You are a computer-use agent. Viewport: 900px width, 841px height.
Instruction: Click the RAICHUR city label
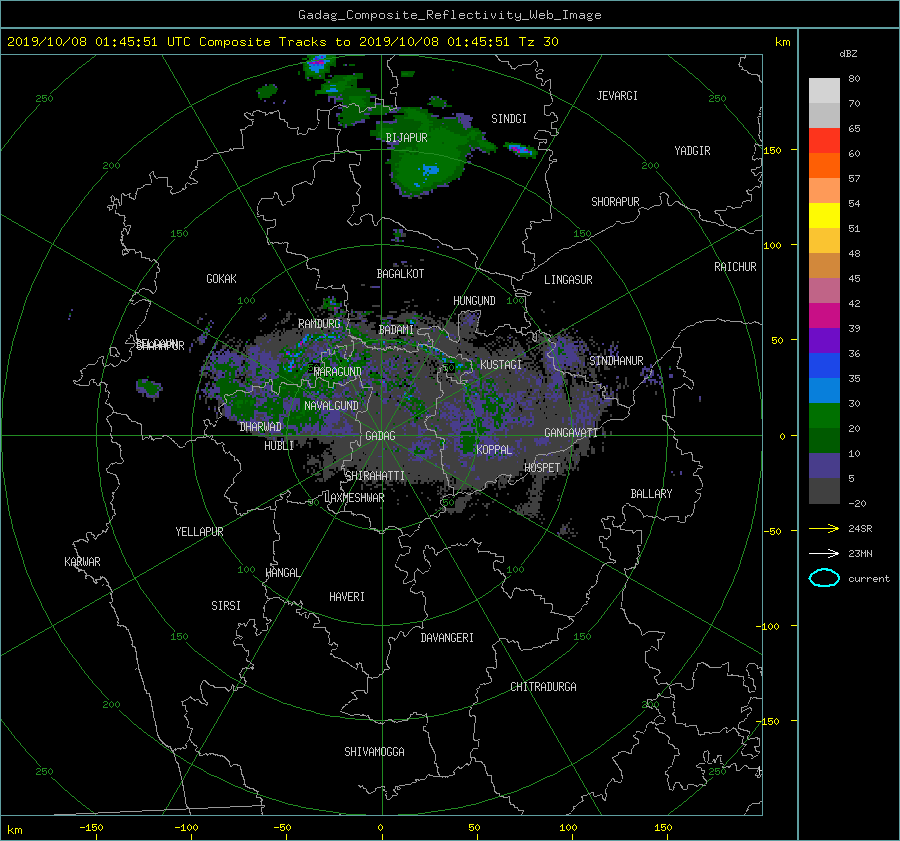tap(735, 267)
